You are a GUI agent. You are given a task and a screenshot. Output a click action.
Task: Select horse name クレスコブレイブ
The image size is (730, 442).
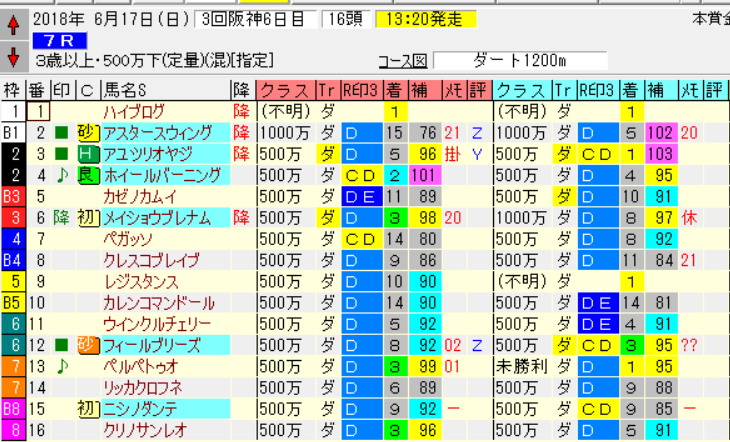tap(151, 260)
